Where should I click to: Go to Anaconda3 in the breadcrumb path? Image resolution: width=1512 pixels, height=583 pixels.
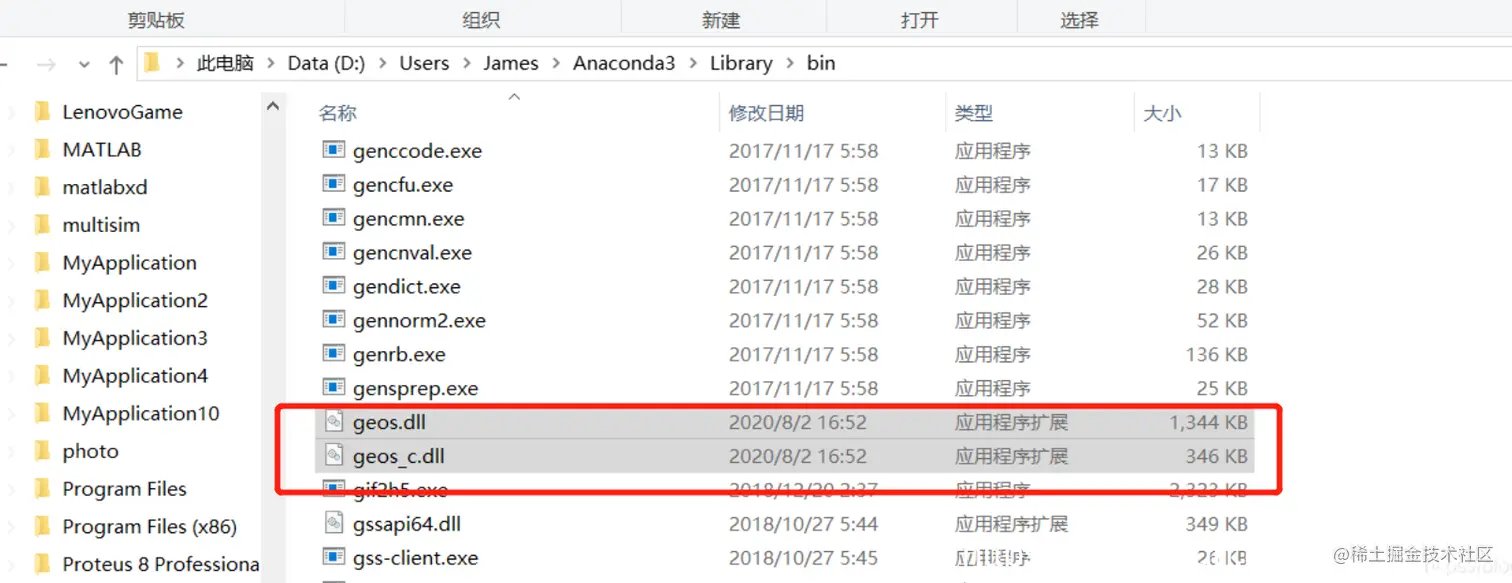point(624,63)
